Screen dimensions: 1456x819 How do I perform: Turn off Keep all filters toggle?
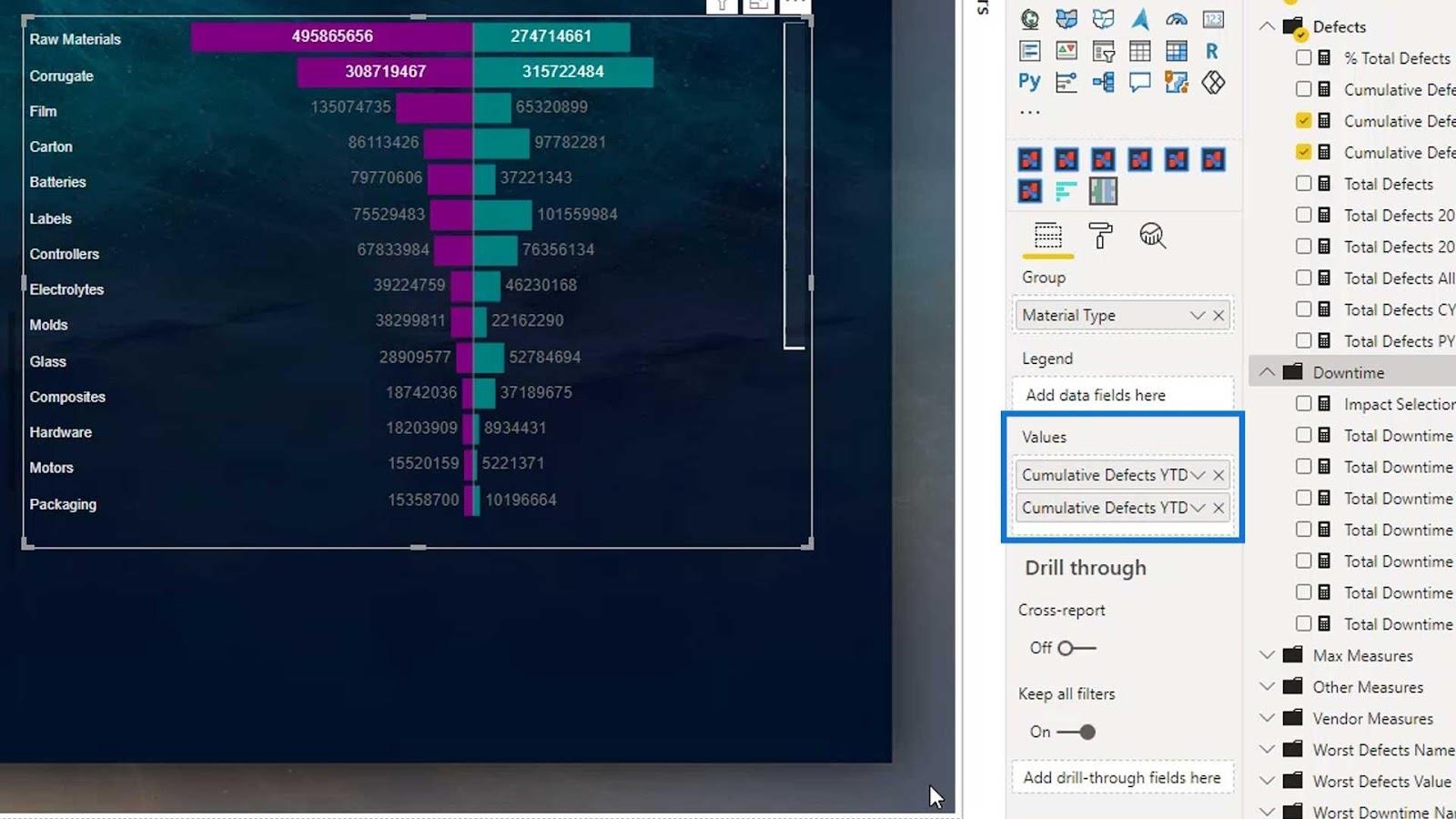[x=1076, y=732]
